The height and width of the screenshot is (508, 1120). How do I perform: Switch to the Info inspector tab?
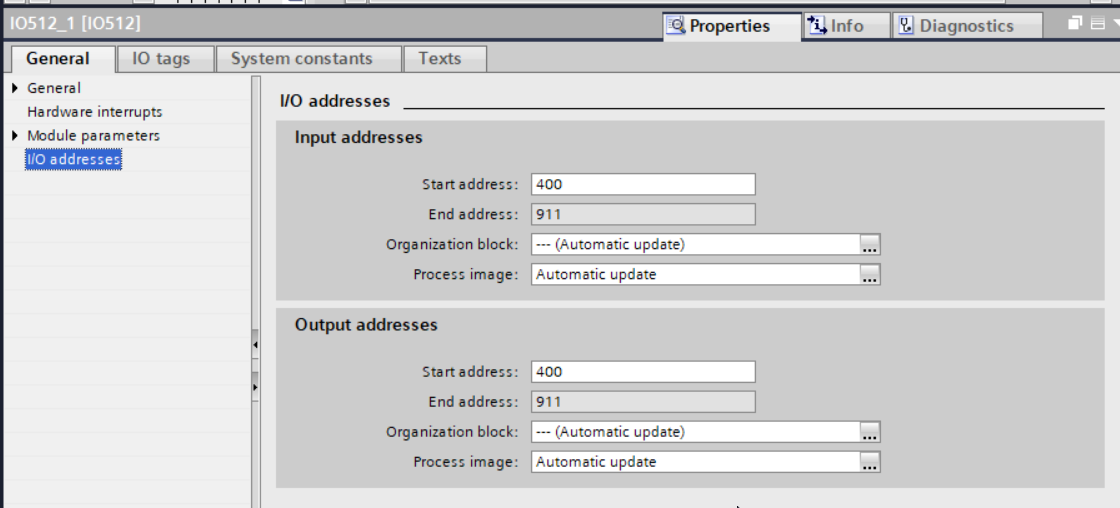point(847,26)
